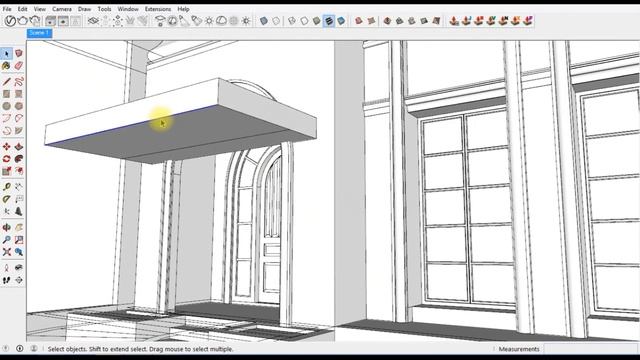This screenshot has height=360, width=640.
Task: Choose the Rectangle tool
Action: point(7,94)
